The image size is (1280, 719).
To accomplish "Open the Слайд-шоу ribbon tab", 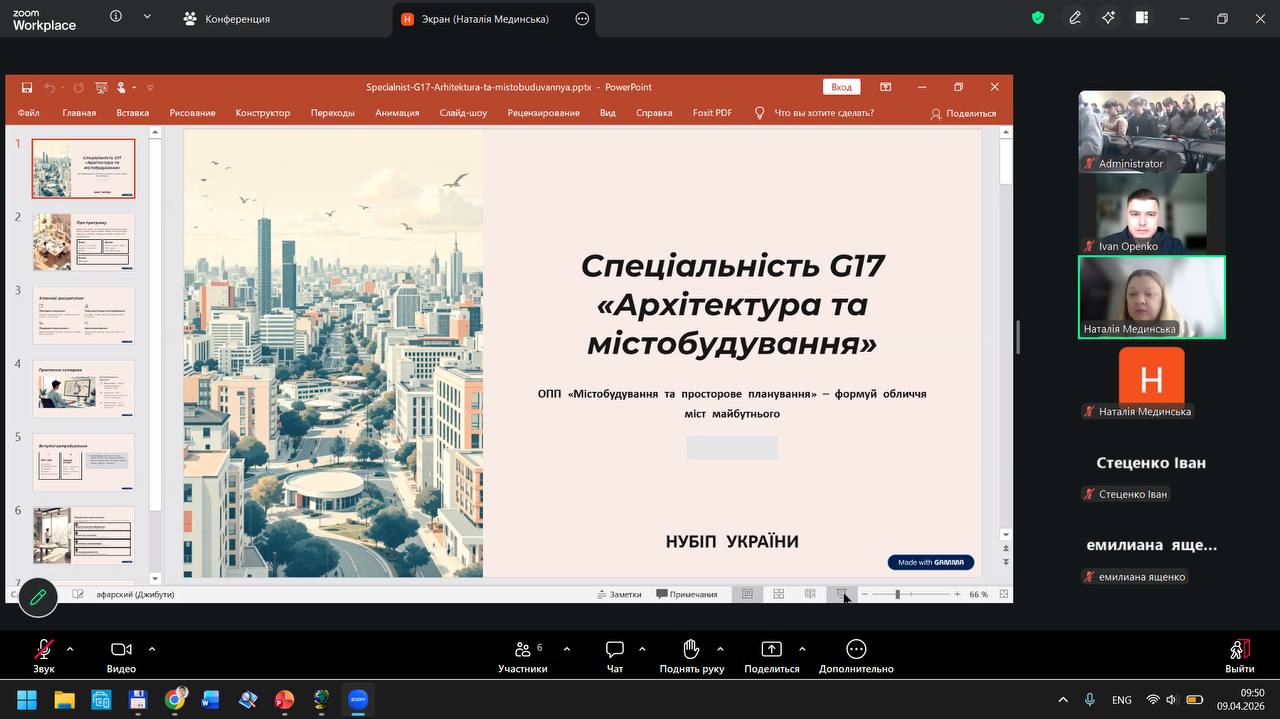I will point(463,113).
